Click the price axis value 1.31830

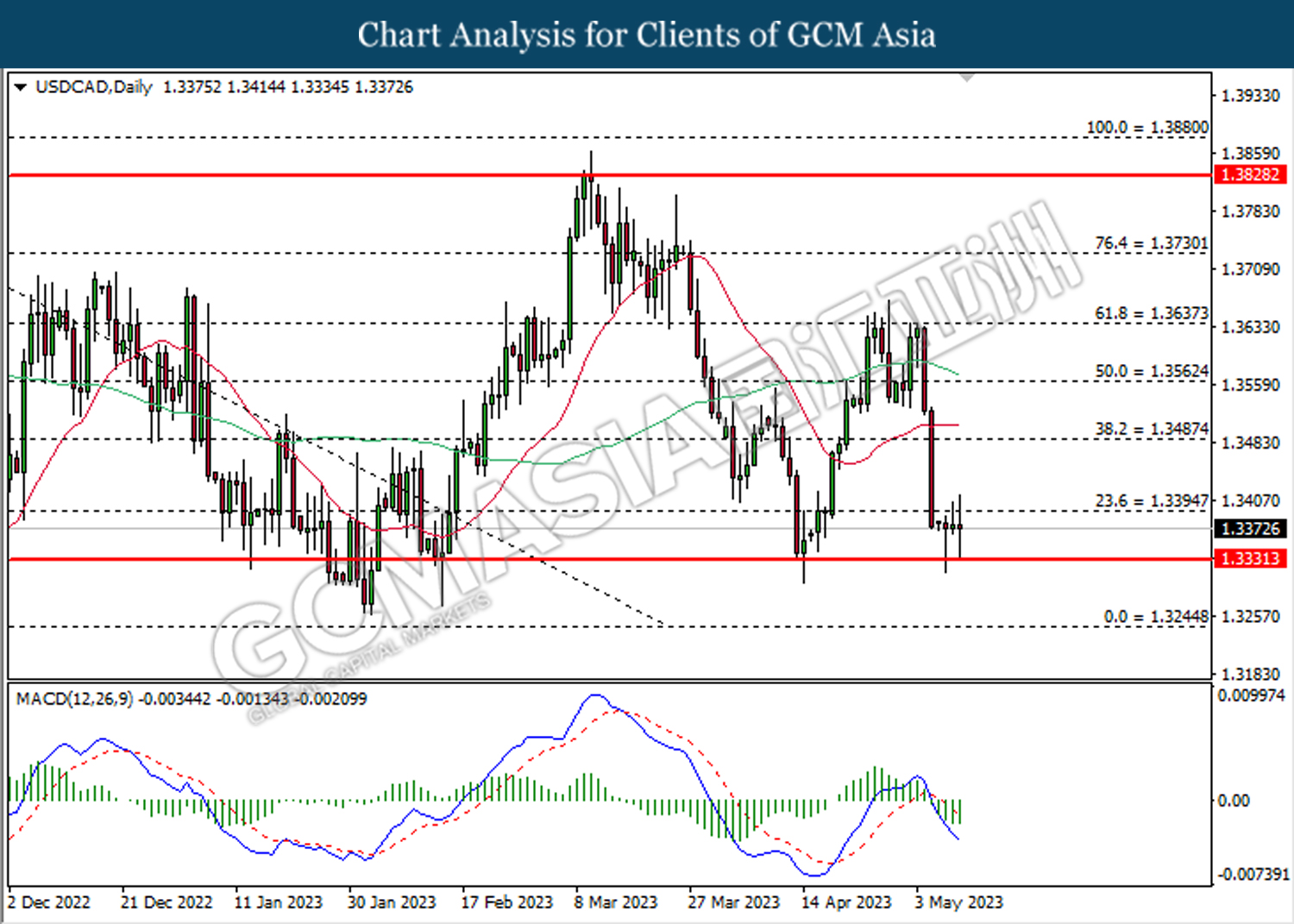point(1251,674)
